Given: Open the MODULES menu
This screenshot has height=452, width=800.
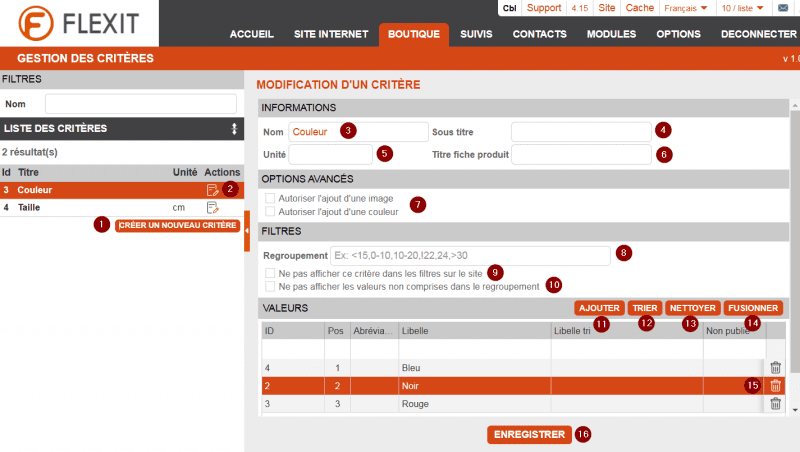Looking at the screenshot, I should 611,34.
